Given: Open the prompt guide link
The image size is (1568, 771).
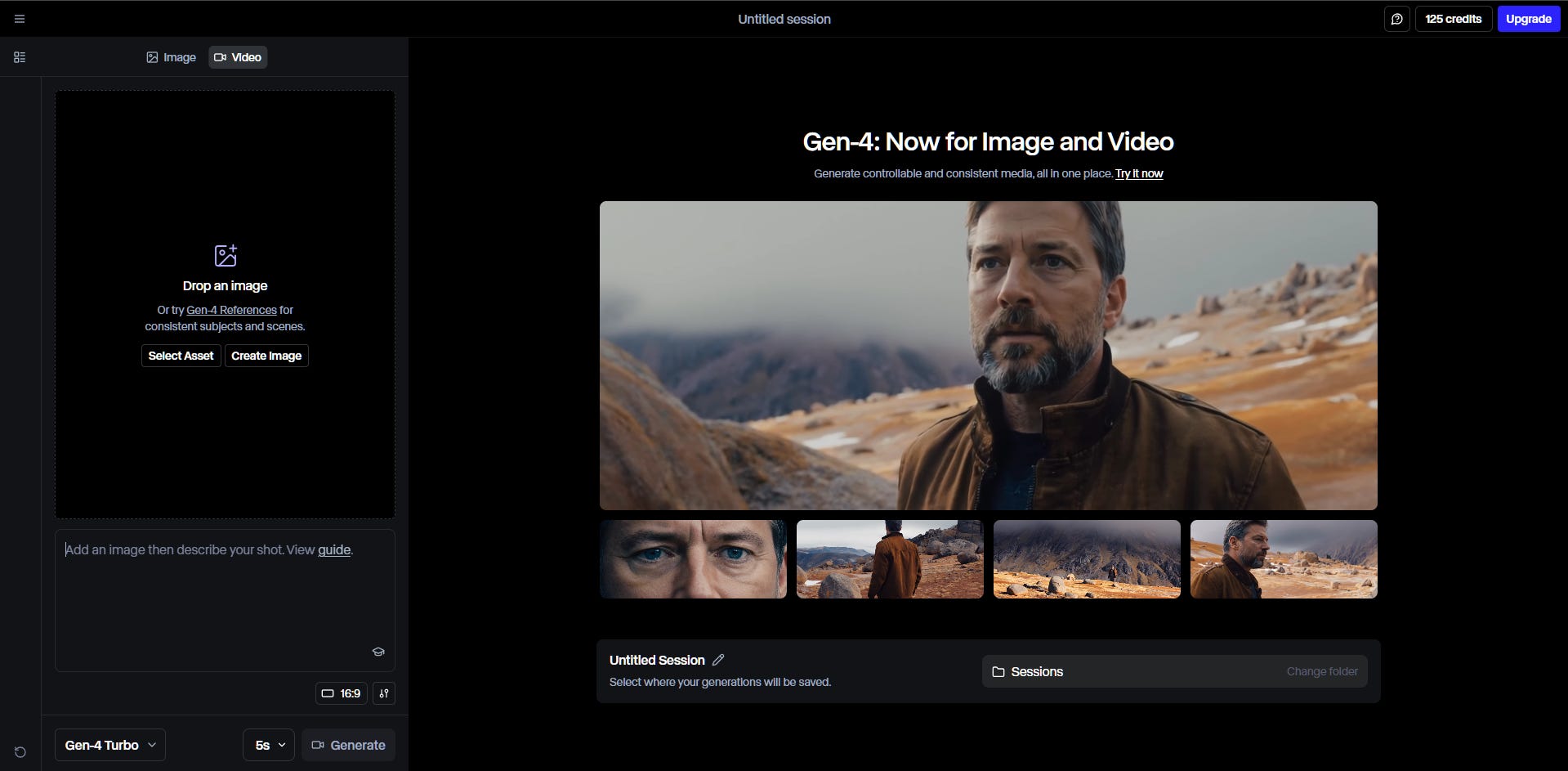Looking at the screenshot, I should tap(334, 549).
